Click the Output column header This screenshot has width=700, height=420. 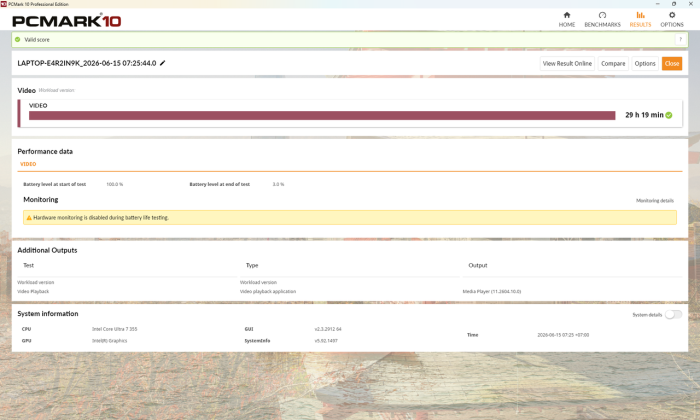click(x=478, y=265)
